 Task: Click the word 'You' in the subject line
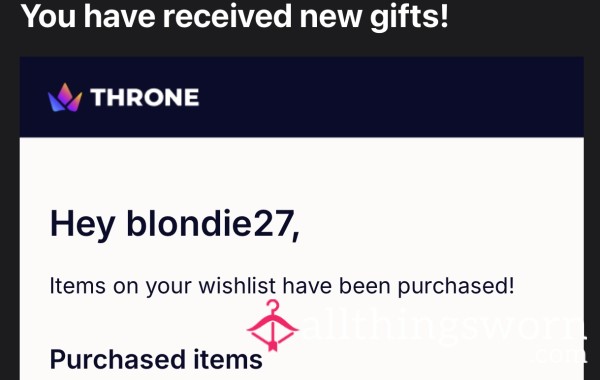click(x=49, y=17)
